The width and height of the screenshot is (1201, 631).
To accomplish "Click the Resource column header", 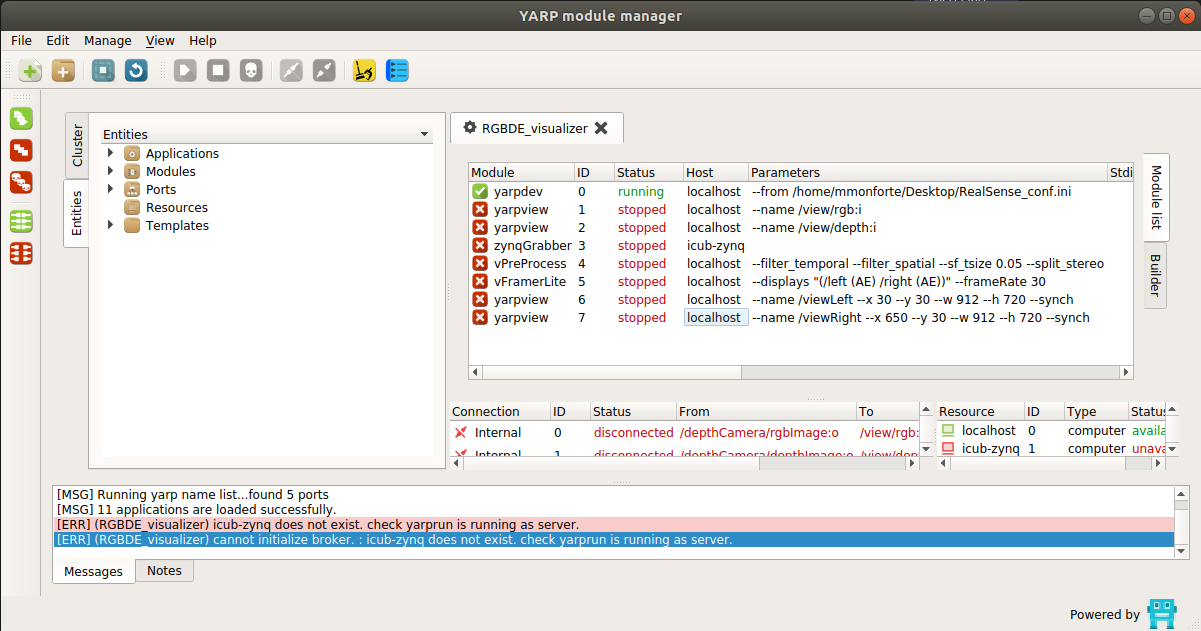I will (x=979, y=412).
